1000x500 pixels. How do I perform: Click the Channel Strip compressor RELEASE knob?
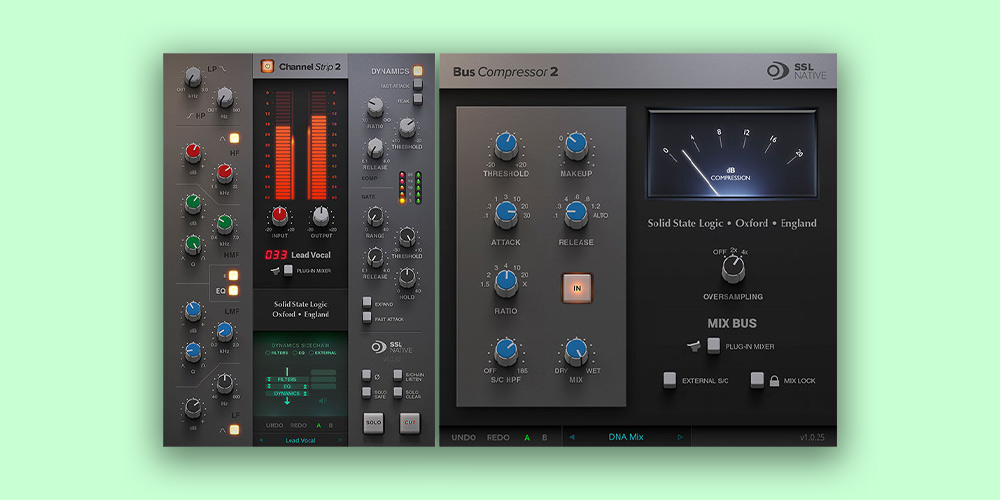[376, 147]
